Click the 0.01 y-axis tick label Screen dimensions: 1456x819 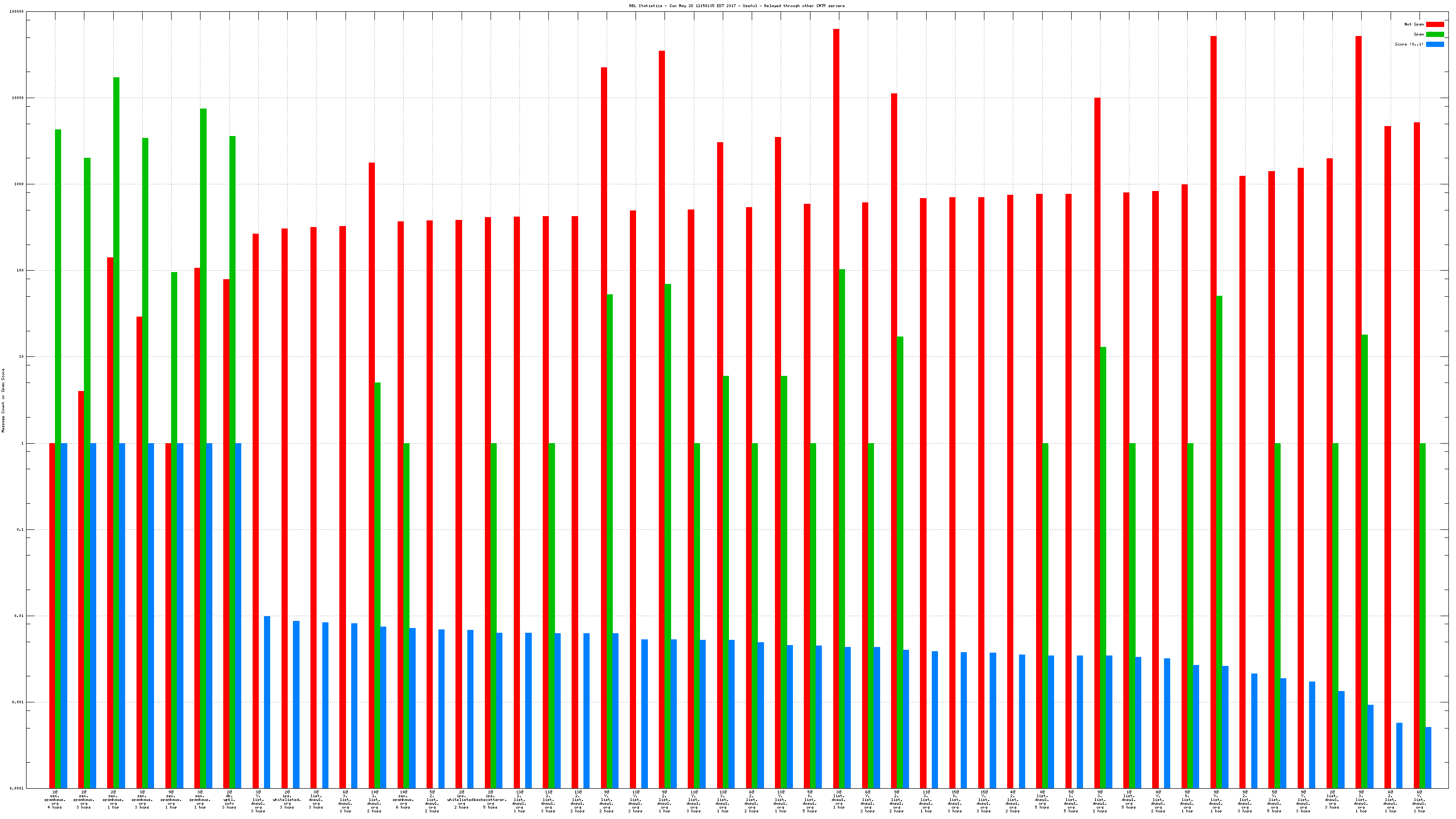pos(19,616)
